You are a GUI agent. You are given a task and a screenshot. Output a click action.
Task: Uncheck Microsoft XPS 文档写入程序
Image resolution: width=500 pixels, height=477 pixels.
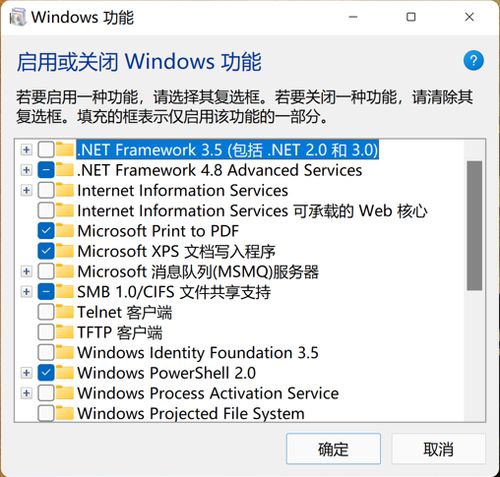[46, 251]
